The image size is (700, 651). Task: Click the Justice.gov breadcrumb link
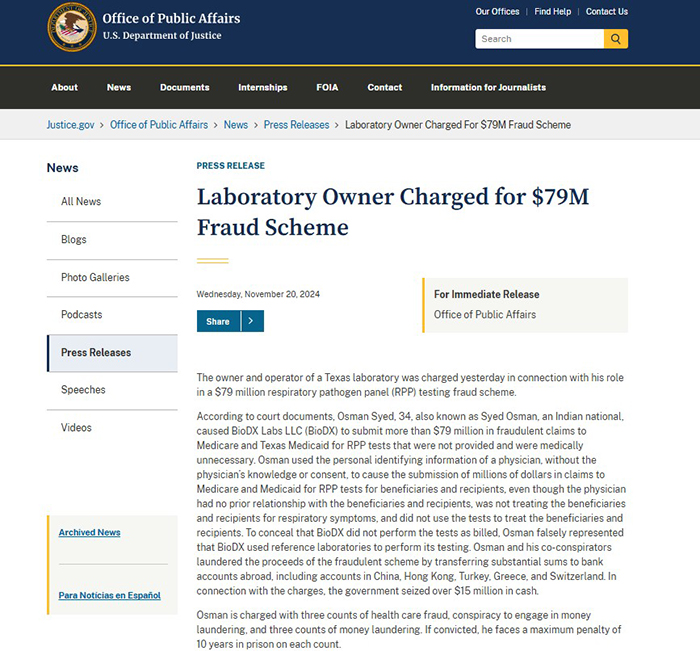click(x=71, y=125)
